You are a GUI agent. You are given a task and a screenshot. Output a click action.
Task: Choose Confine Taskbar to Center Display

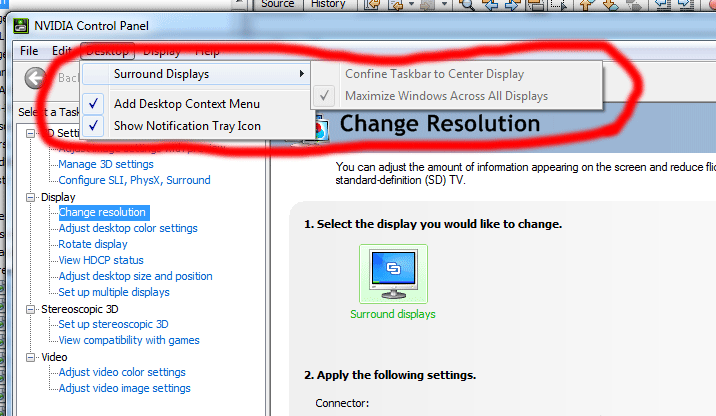[457, 74]
